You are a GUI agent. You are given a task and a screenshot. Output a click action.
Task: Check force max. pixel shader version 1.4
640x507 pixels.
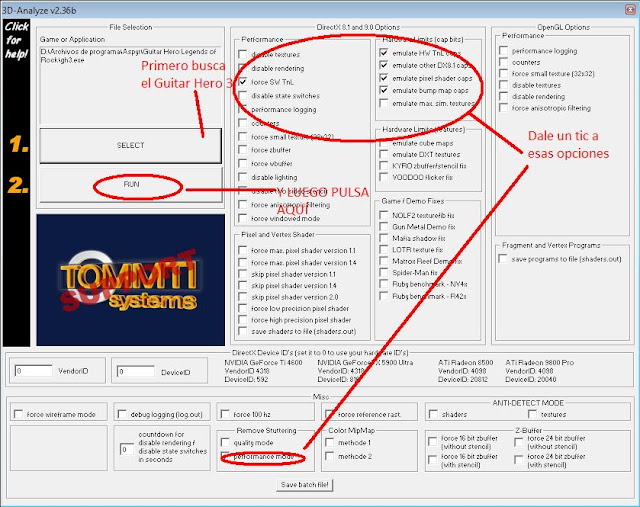pos(243,262)
